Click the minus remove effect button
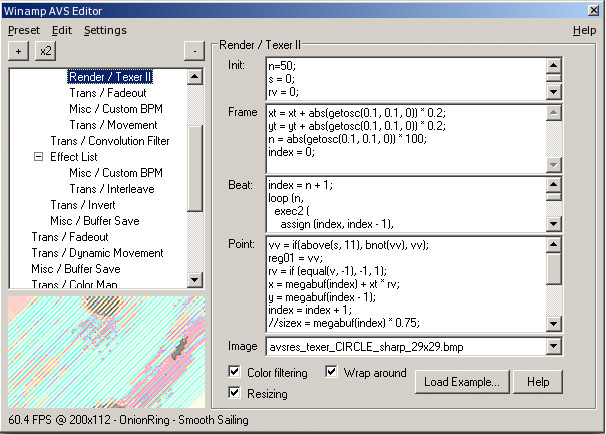 (x=194, y=51)
